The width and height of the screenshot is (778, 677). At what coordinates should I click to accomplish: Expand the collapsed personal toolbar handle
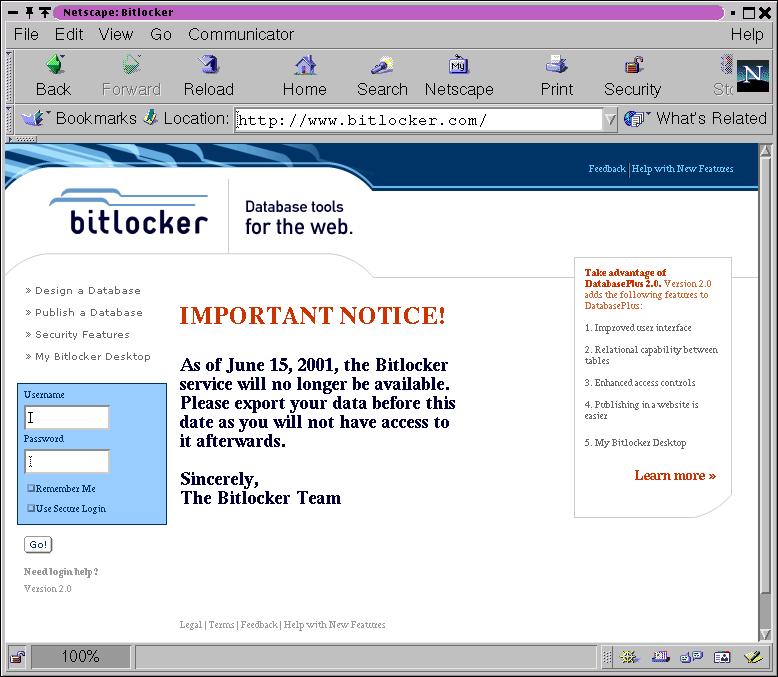click(22, 139)
